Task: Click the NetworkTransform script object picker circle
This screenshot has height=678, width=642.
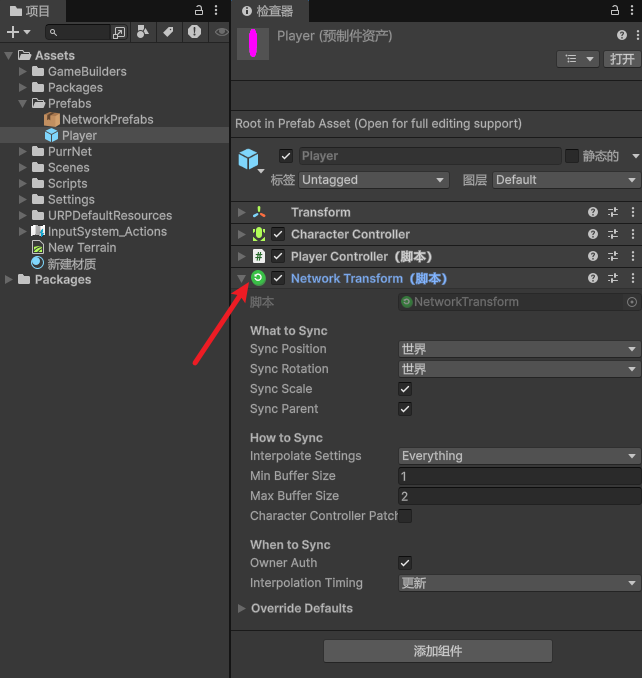Action: coord(632,302)
